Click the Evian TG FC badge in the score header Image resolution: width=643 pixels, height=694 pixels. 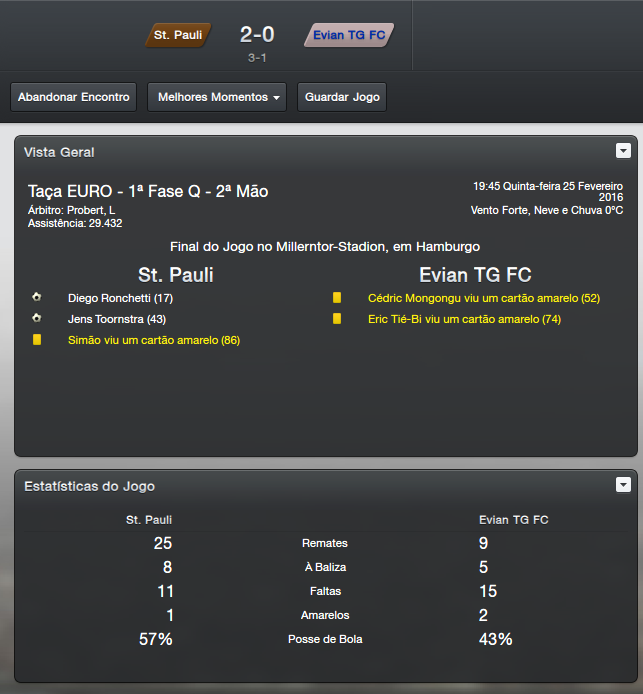tap(349, 35)
